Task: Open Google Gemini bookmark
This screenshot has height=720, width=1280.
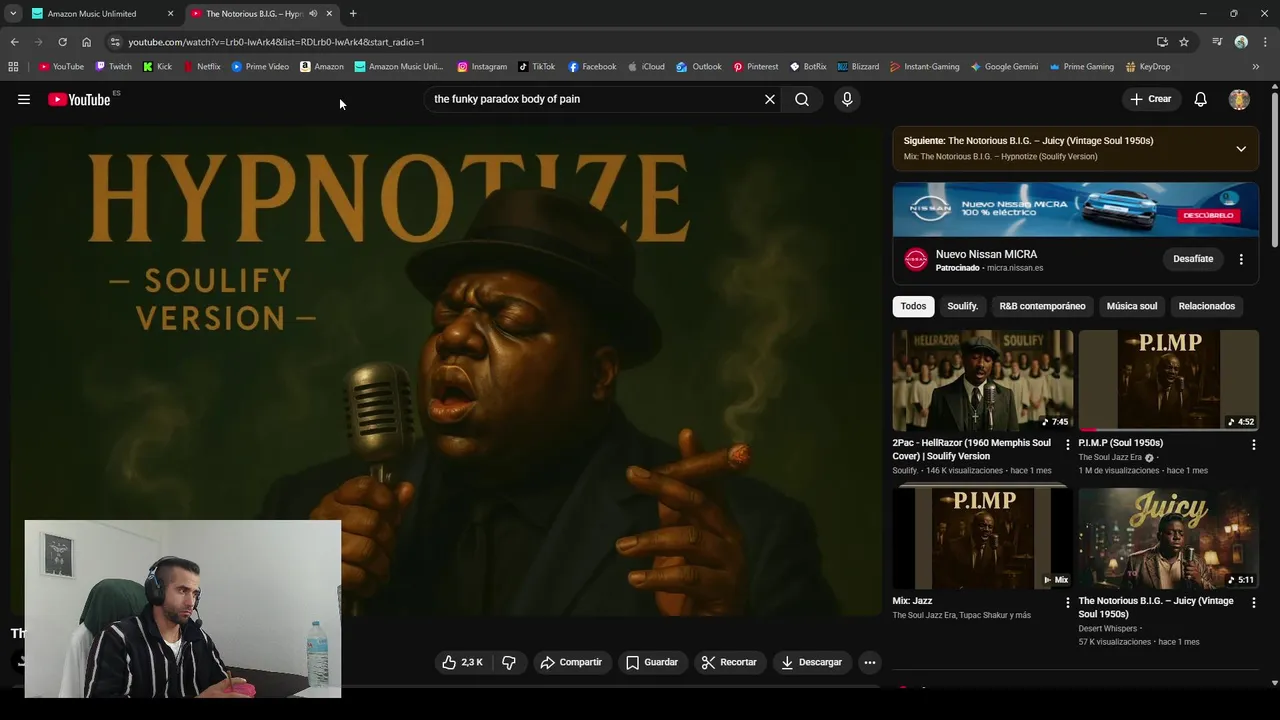Action: (x=1004, y=67)
